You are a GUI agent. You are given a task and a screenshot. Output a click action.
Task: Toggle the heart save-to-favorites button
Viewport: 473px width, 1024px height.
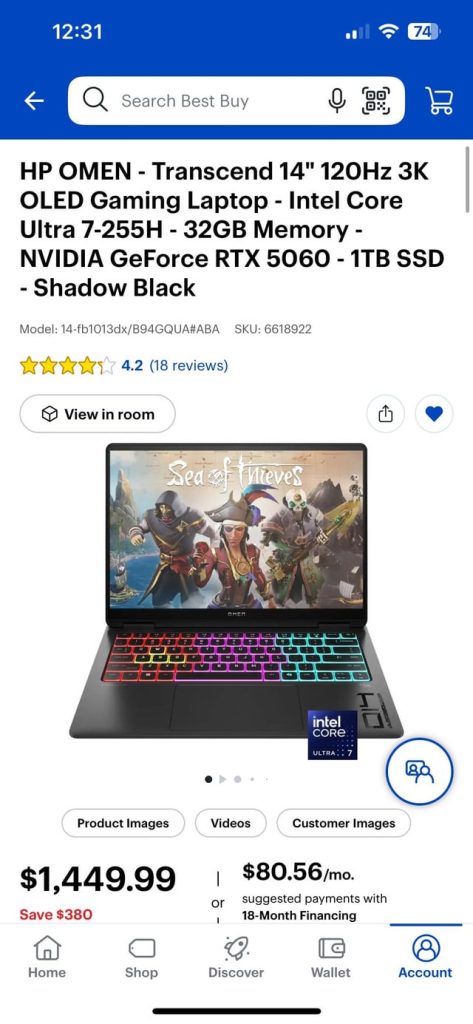tap(434, 413)
